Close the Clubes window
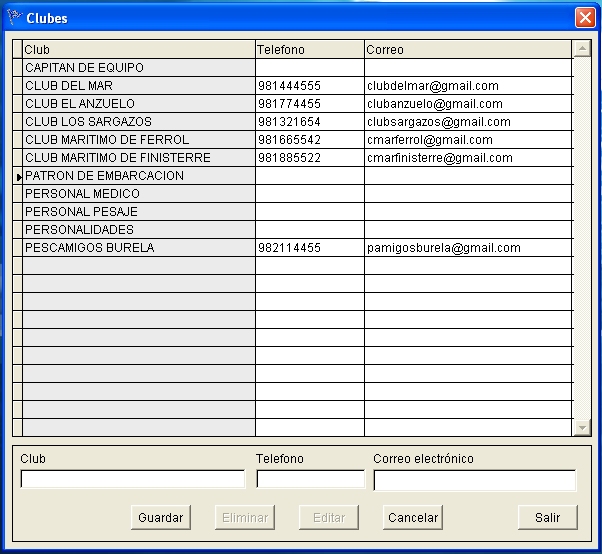The image size is (602, 554). pos(585,17)
